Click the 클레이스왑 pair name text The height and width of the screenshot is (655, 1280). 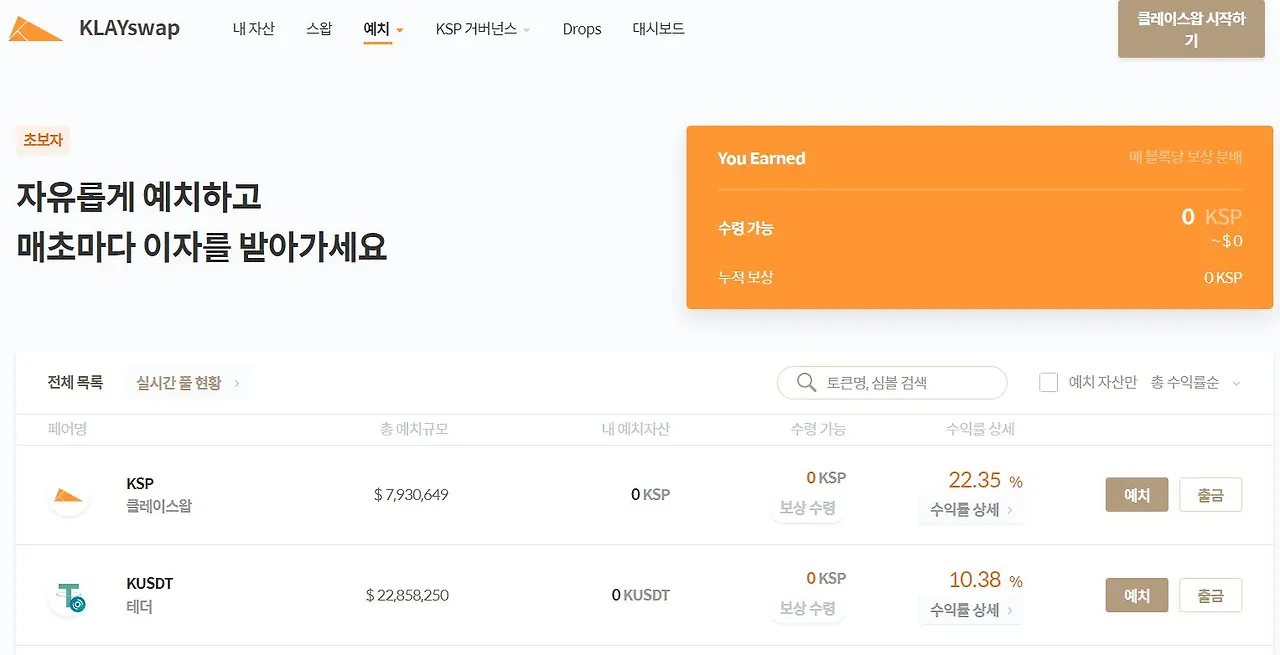pyautogui.click(x=159, y=506)
